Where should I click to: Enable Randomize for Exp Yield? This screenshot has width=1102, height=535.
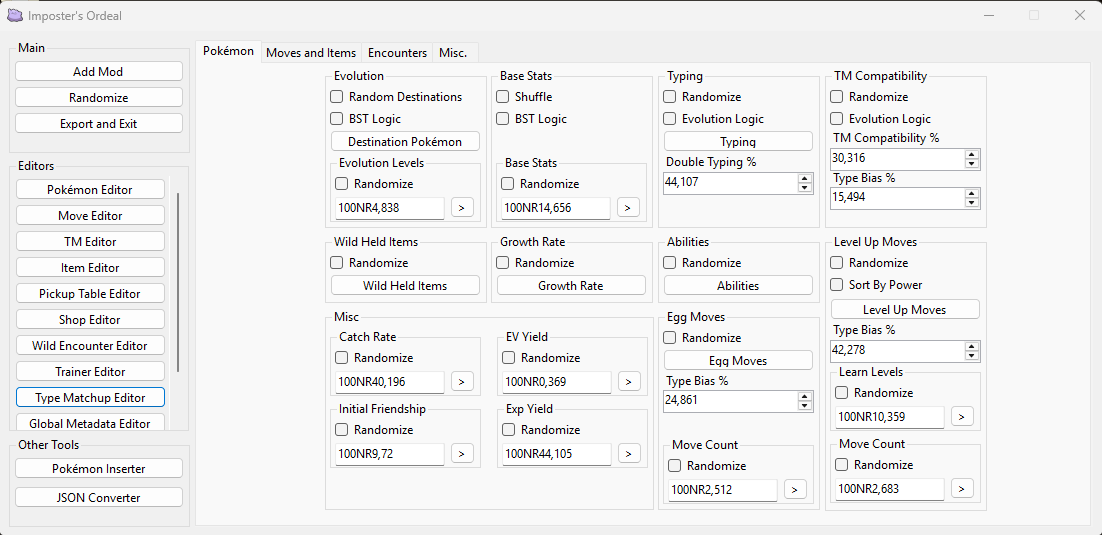508,430
